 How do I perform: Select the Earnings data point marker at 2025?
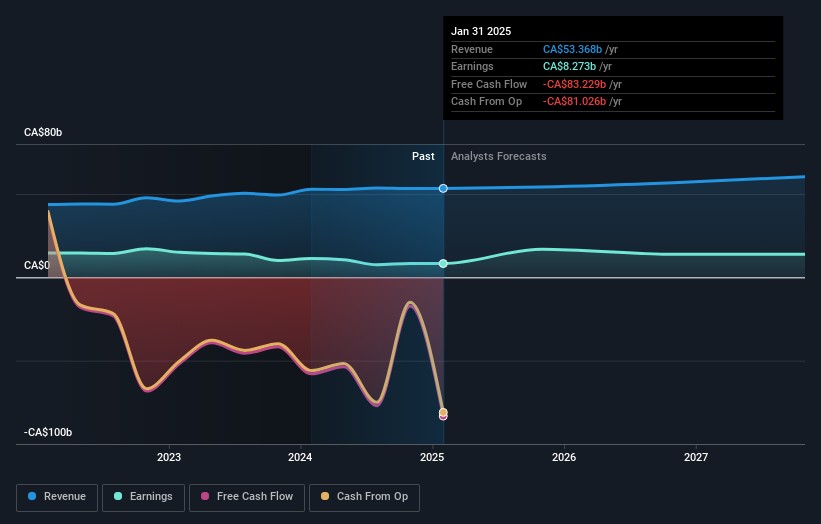(x=443, y=264)
